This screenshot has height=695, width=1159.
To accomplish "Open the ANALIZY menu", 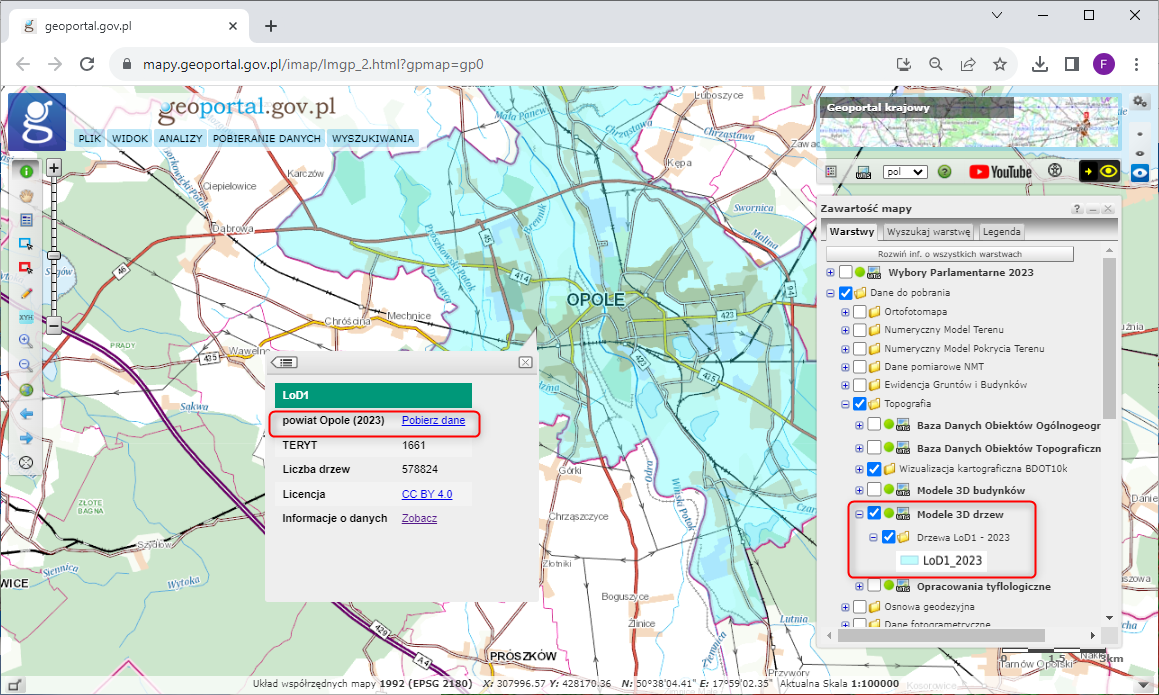I will (180, 139).
